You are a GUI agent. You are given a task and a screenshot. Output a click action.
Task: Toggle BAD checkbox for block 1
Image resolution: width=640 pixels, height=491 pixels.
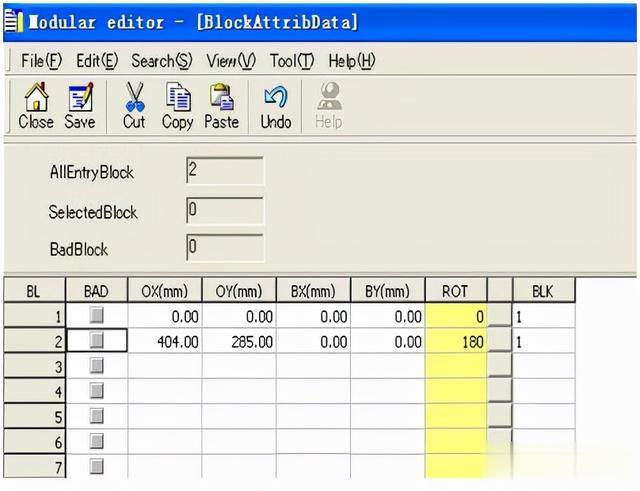[x=97, y=315]
